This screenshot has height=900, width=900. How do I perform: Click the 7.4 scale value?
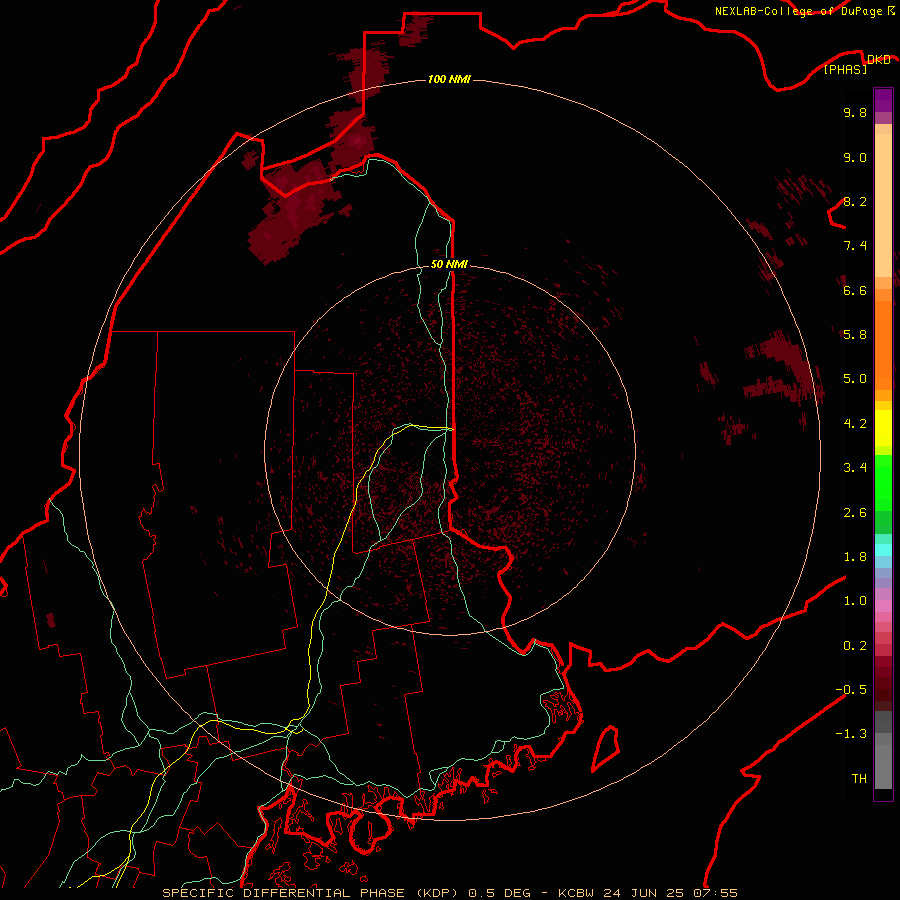(855, 246)
